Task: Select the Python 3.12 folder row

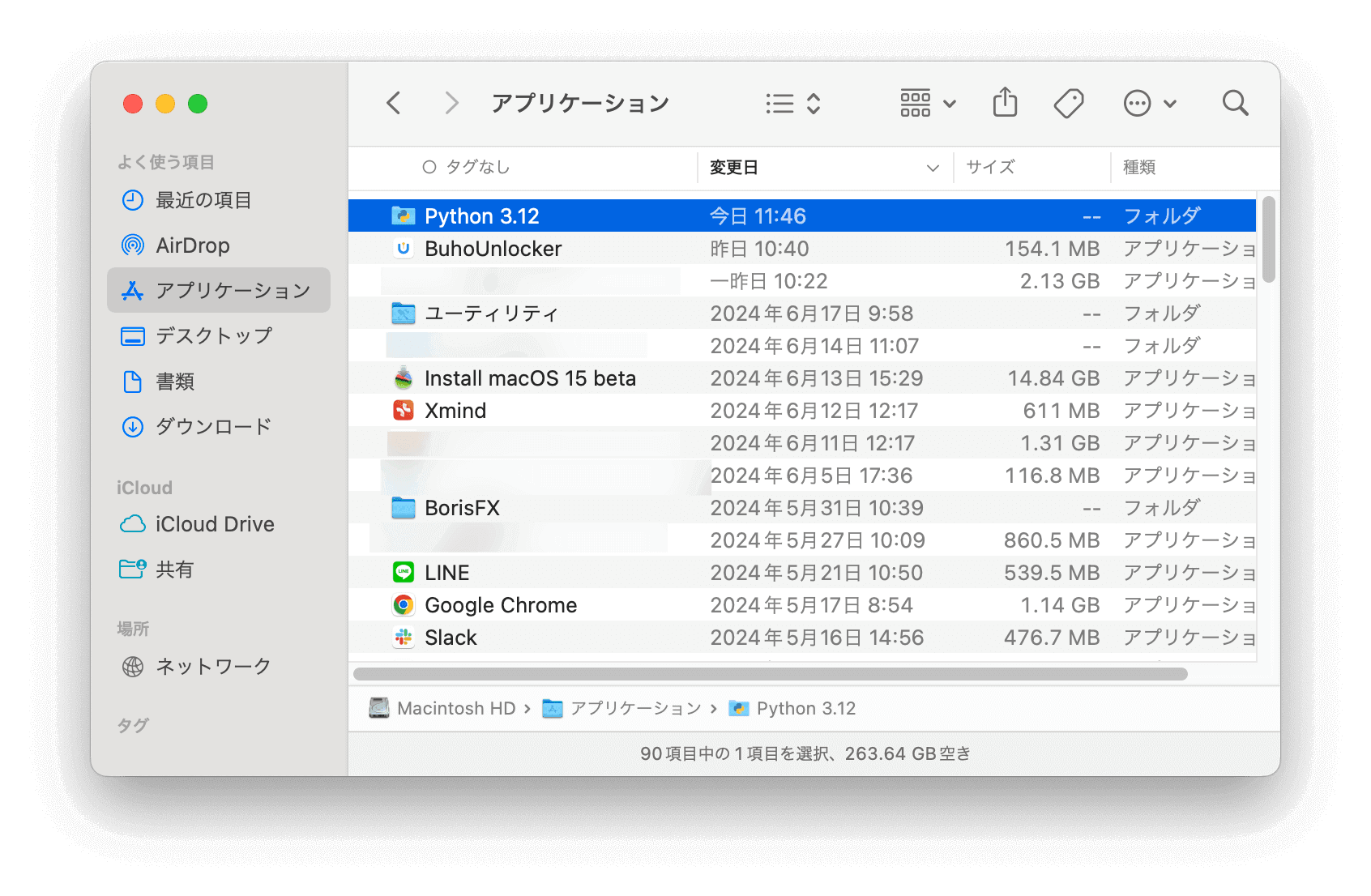Action: pyautogui.click(x=802, y=216)
